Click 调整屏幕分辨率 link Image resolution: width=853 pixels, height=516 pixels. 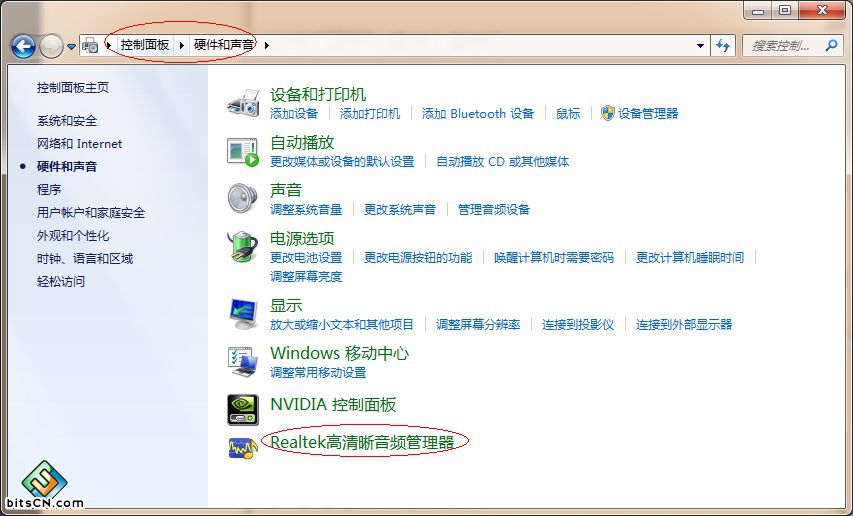click(478, 325)
